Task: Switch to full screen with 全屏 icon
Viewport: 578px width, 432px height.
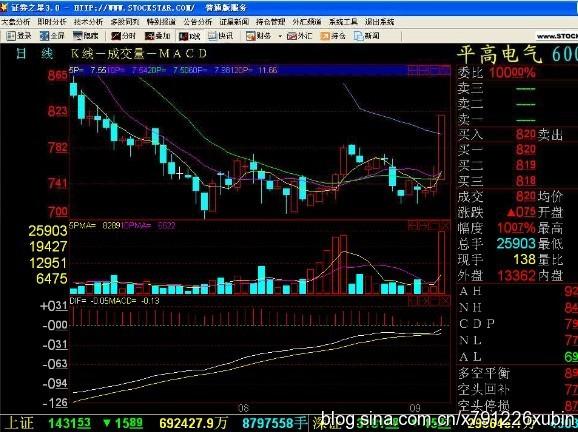Action: [x=52, y=36]
